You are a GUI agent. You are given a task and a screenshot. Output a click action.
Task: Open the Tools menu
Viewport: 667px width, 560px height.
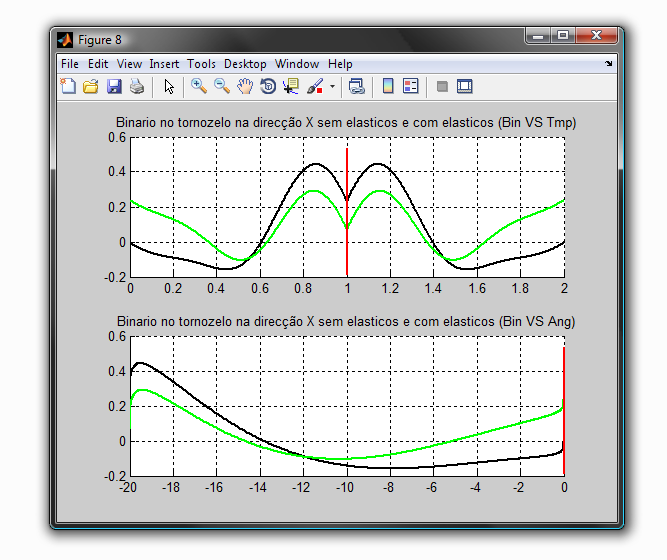201,64
